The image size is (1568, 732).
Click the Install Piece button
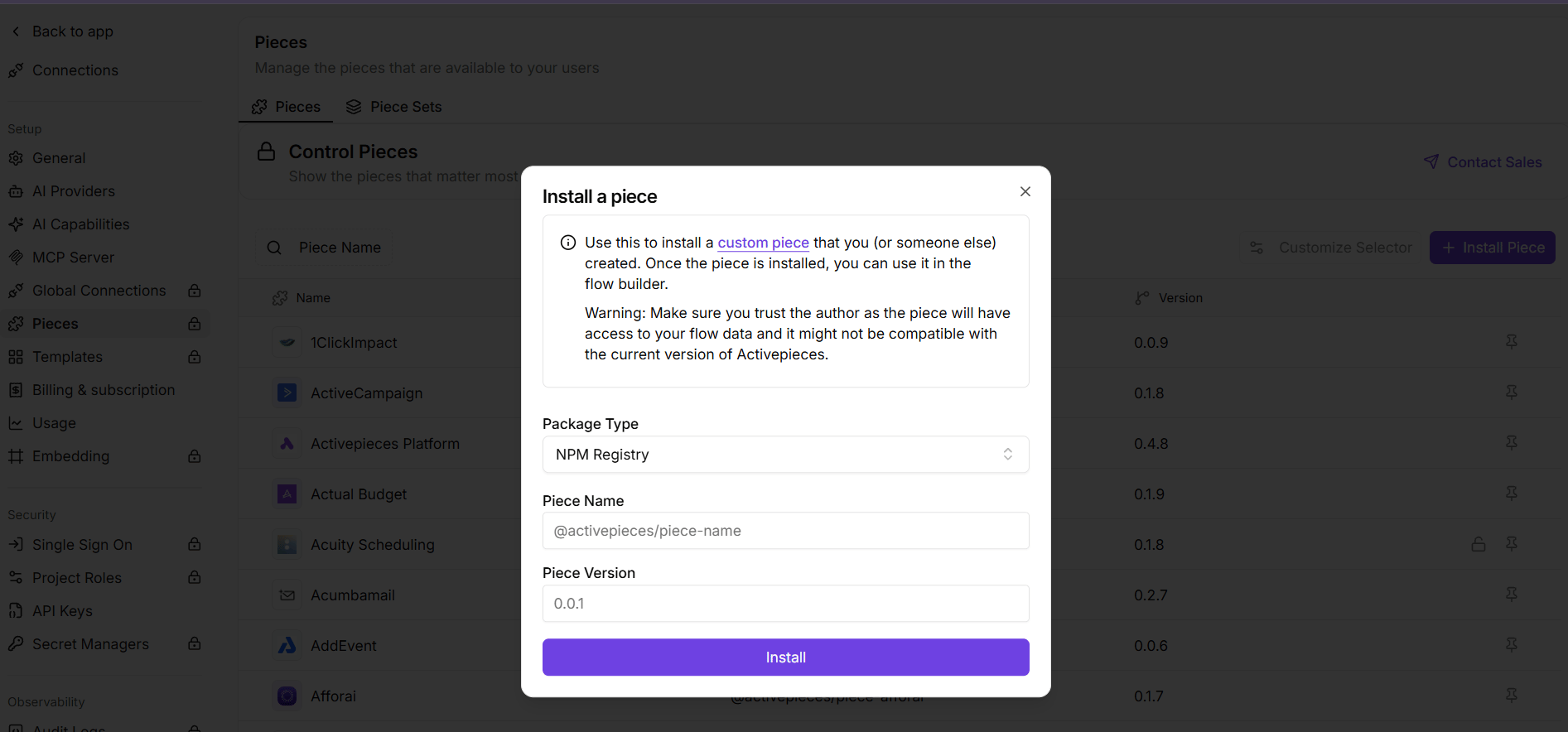(1492, 248)
